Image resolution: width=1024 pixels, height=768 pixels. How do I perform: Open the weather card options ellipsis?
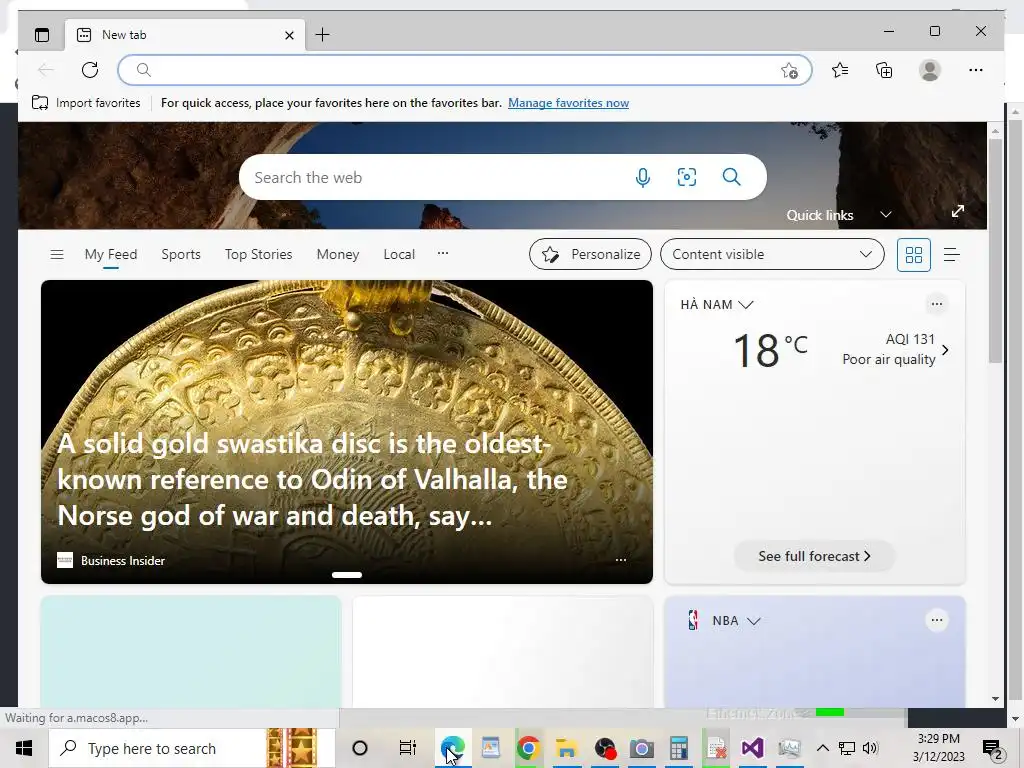(936, 304)
